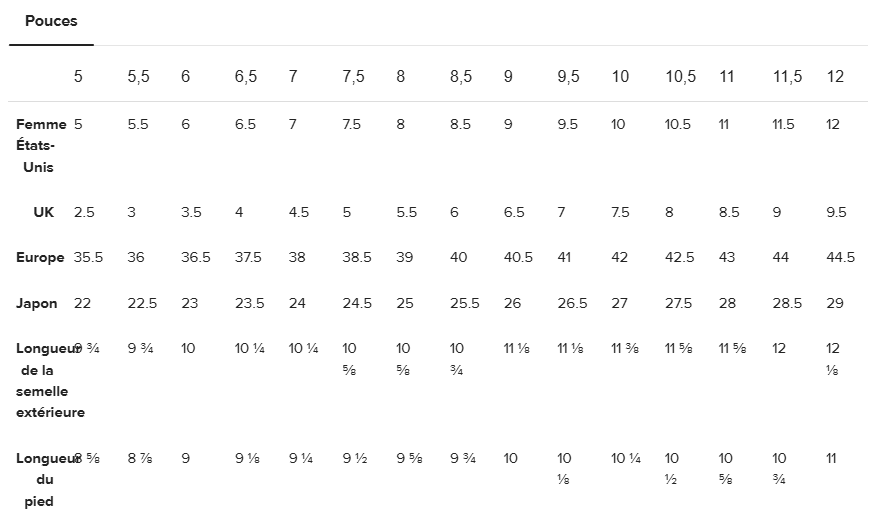Click the 5,5 size column header
The image size is (872, 518).
[x=138, y=76]
